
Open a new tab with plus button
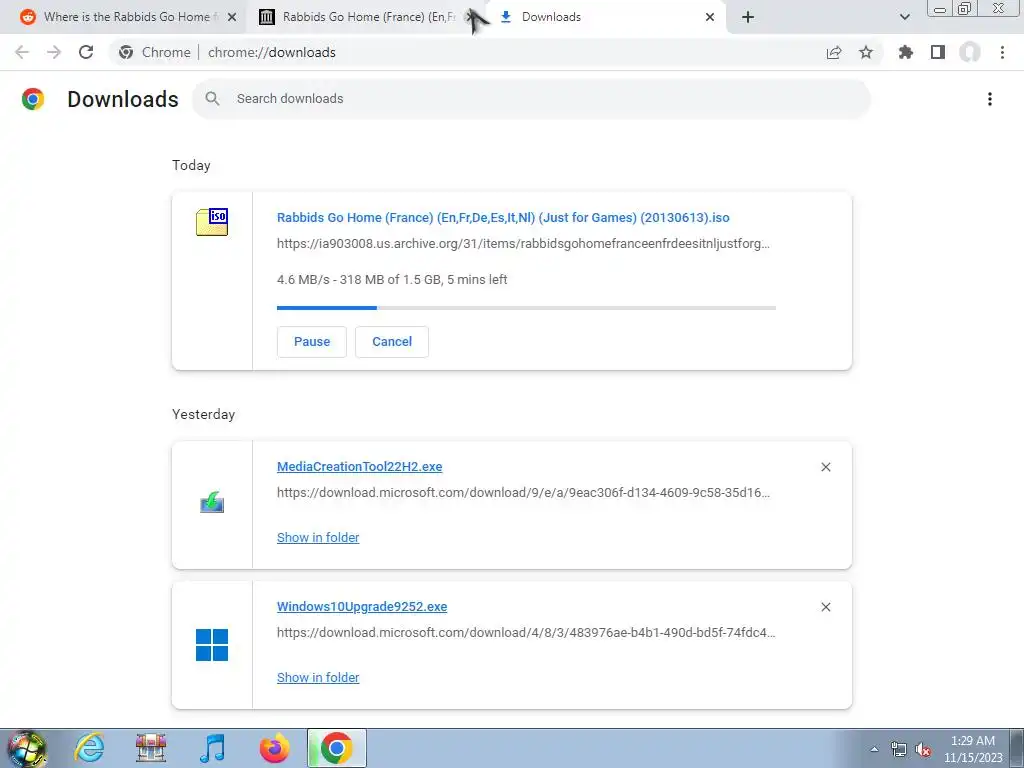748,17
